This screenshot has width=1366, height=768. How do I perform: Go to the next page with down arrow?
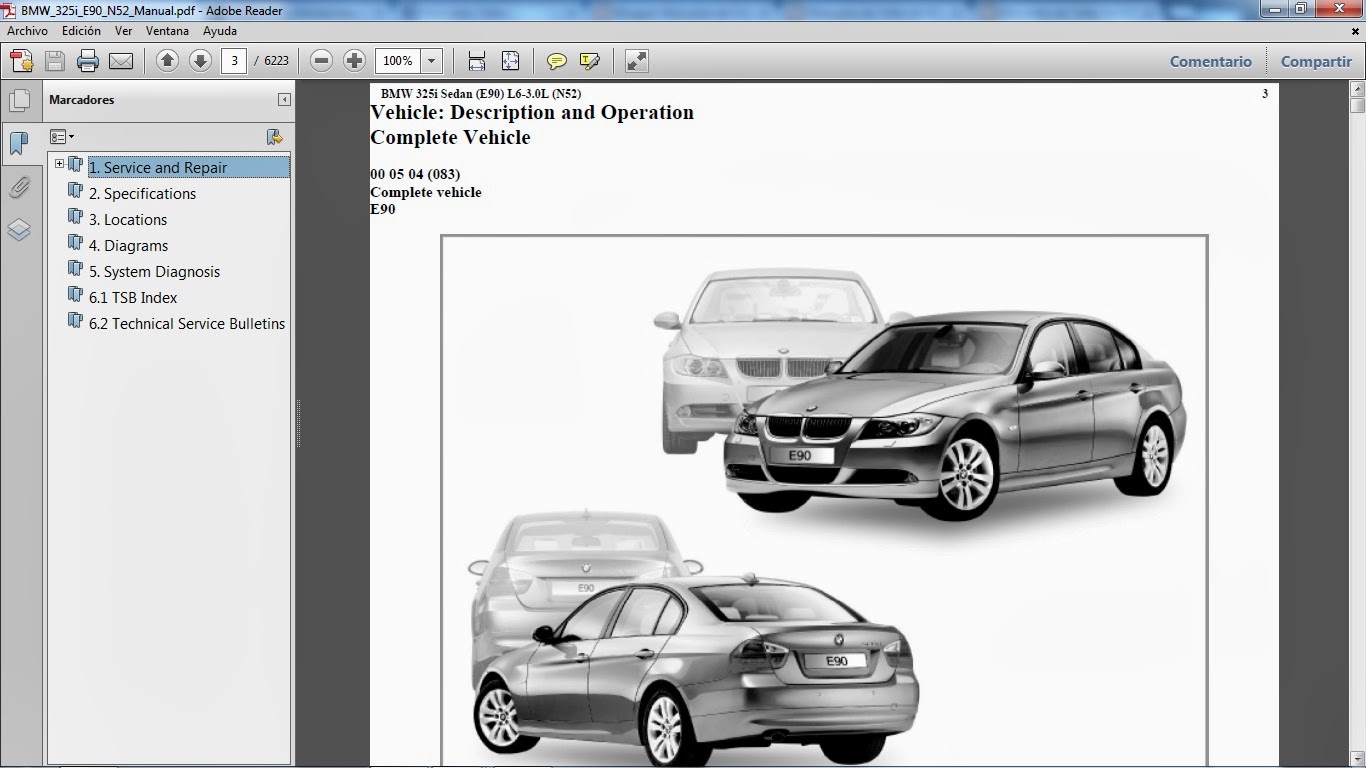tap(200, 61)
